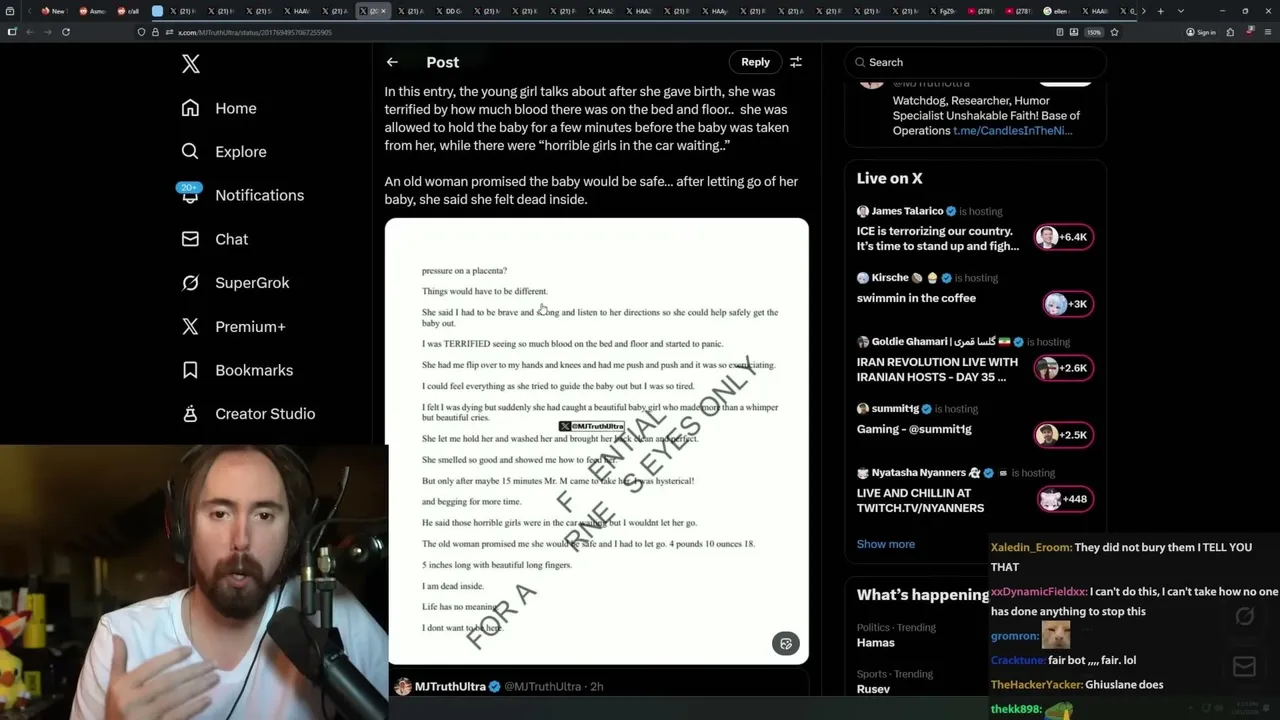Open the Grok floating button near chat
This screenshot has height=720, width=1280.
1245,617
